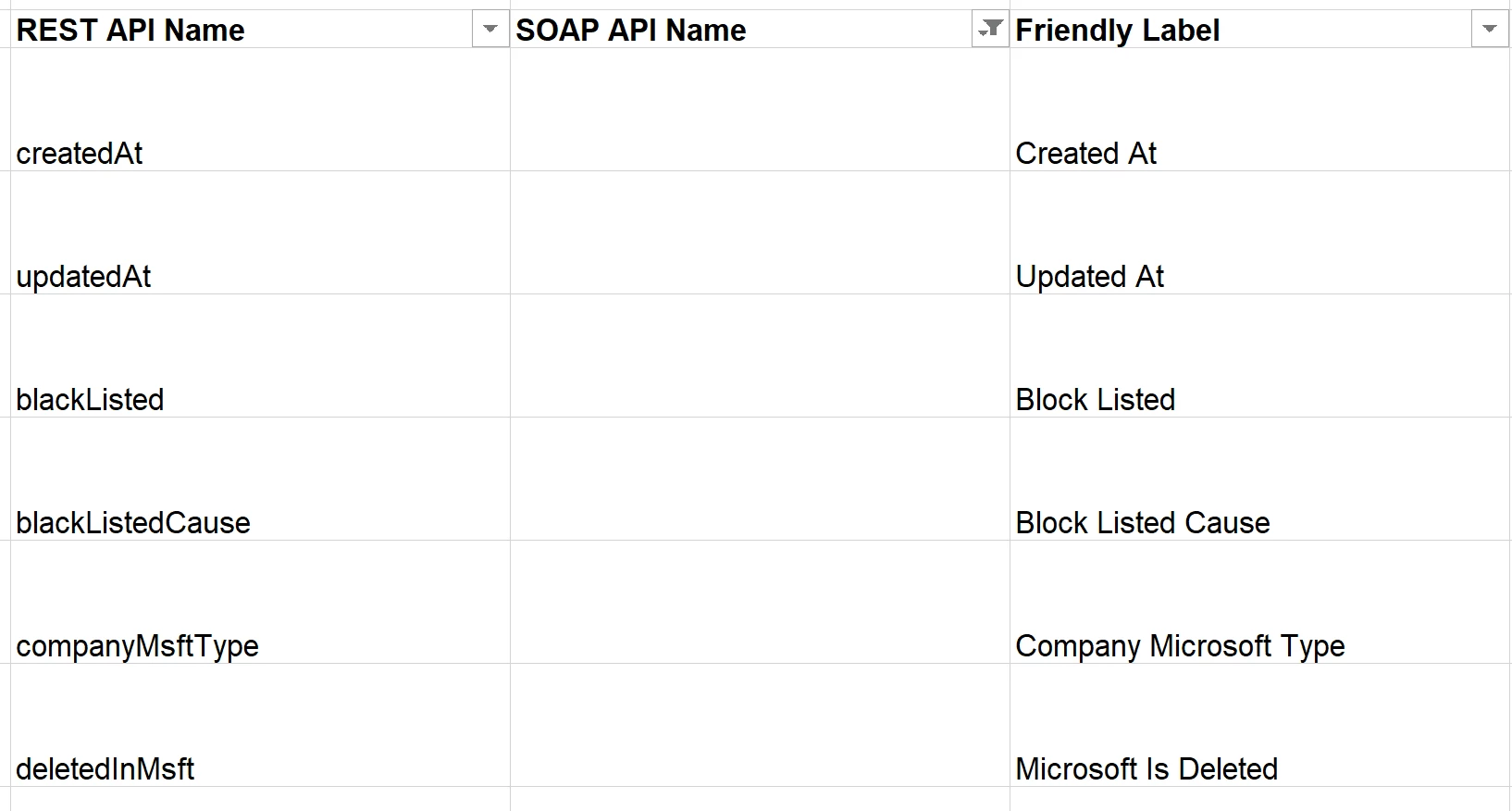The image size is (1512, 811).
Task: Select the Company Microsoft Type cell
Action: coord(1259,602)
